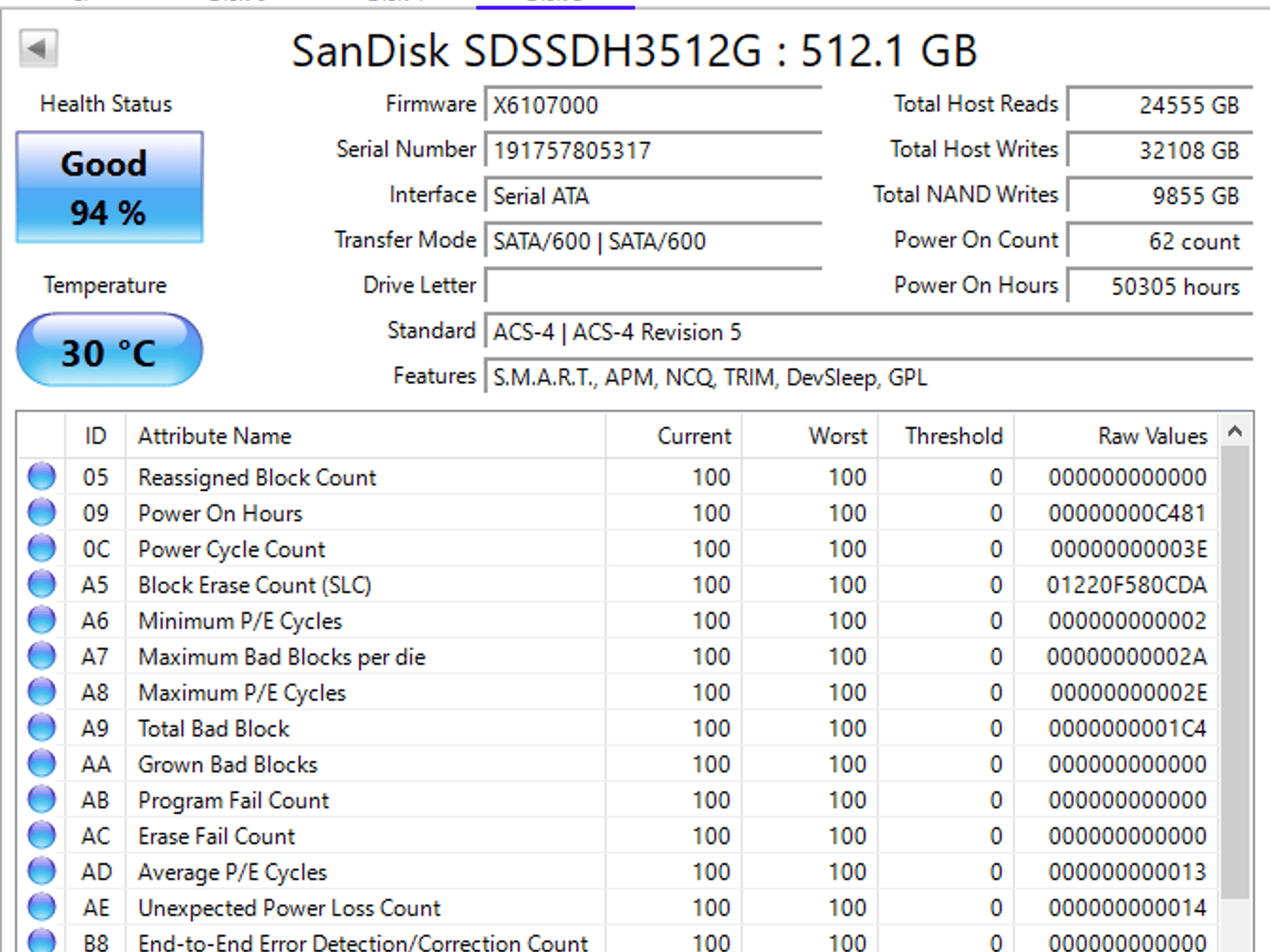The image size is (1270, 952).
Task: Click the empty Drive Letter field
Action: pos(653,286)
